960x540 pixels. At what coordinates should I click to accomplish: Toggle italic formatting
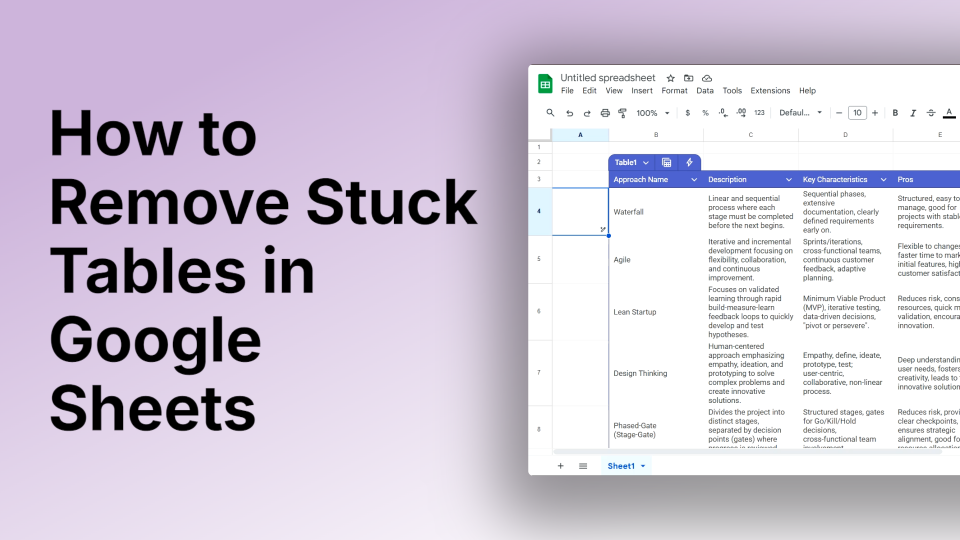tap(913, 113)
